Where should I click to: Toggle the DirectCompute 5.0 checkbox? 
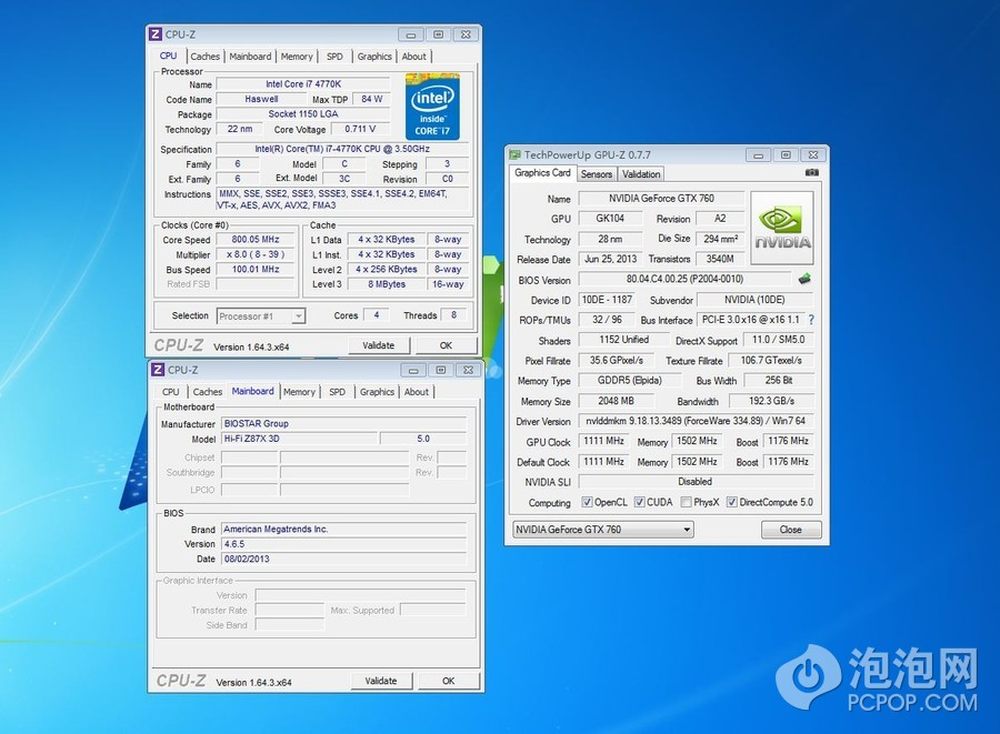click(732, 503)
